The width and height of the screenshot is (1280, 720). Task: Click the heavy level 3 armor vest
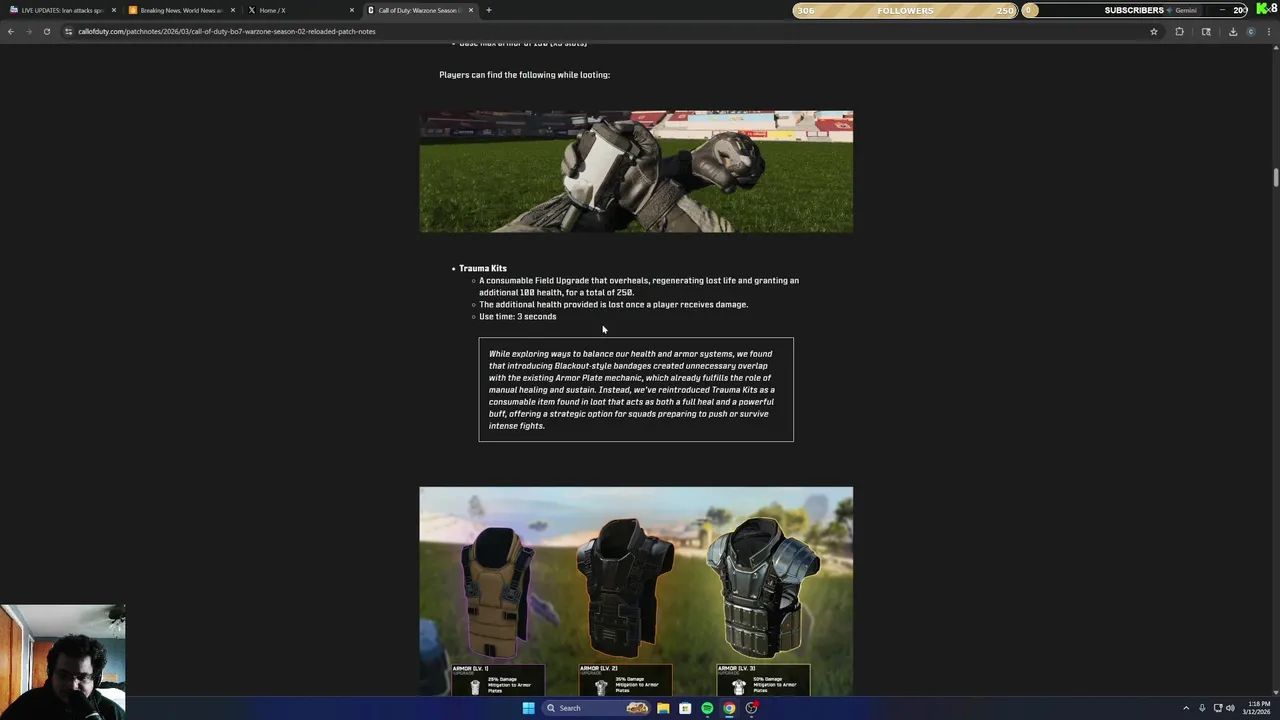coord(763,586)
